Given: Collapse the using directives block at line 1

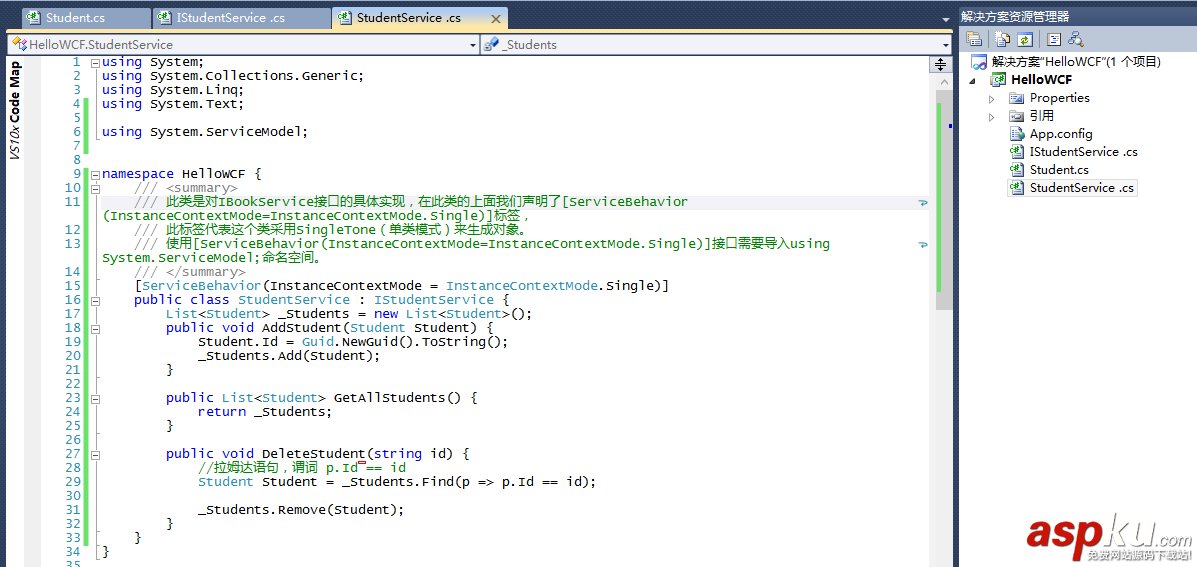Looking at the screenshot, I should [95, 63].
